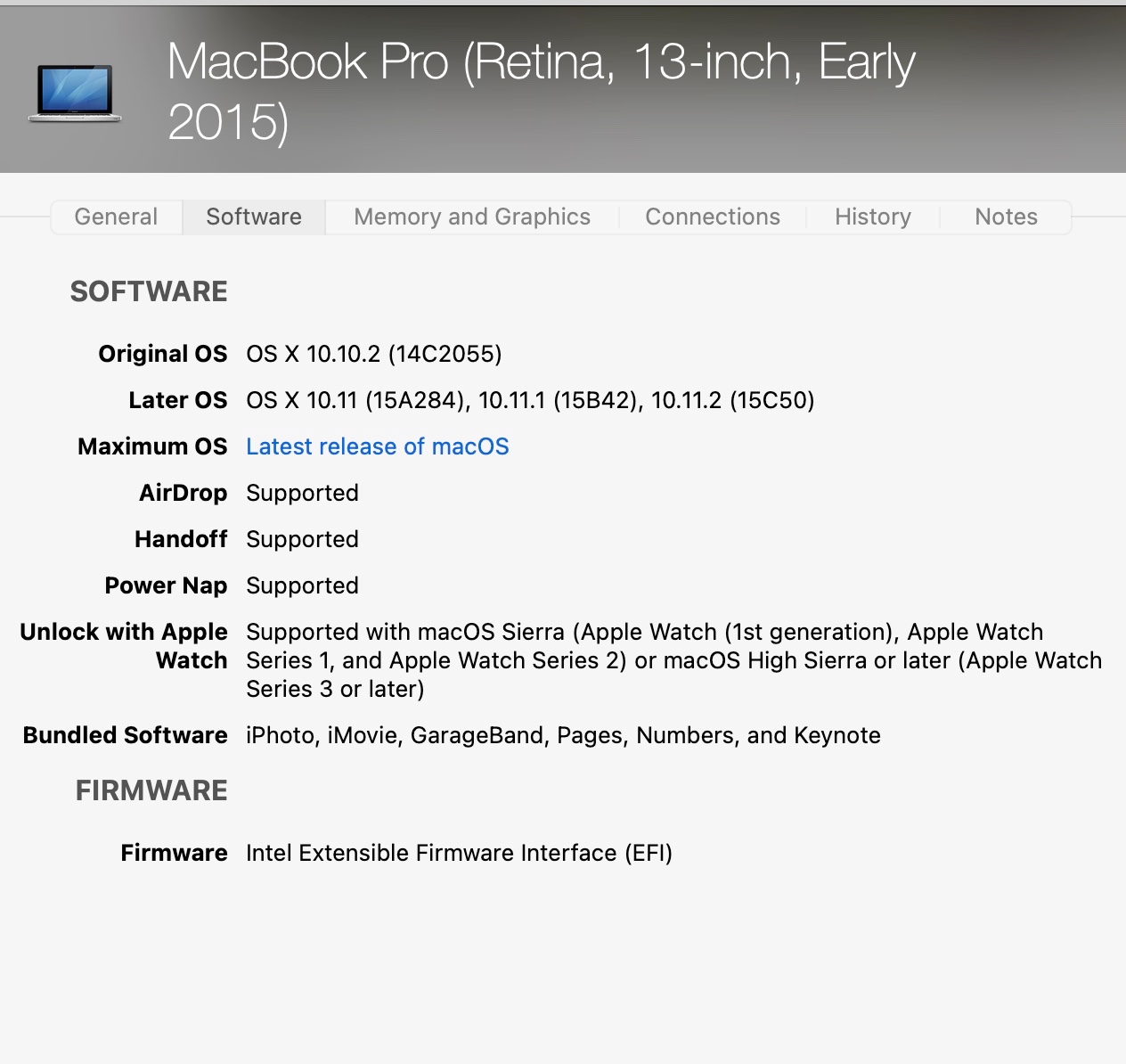Click the FIRMWARE section heading
Screen dimensions: 1126x1064
(151, 790)
